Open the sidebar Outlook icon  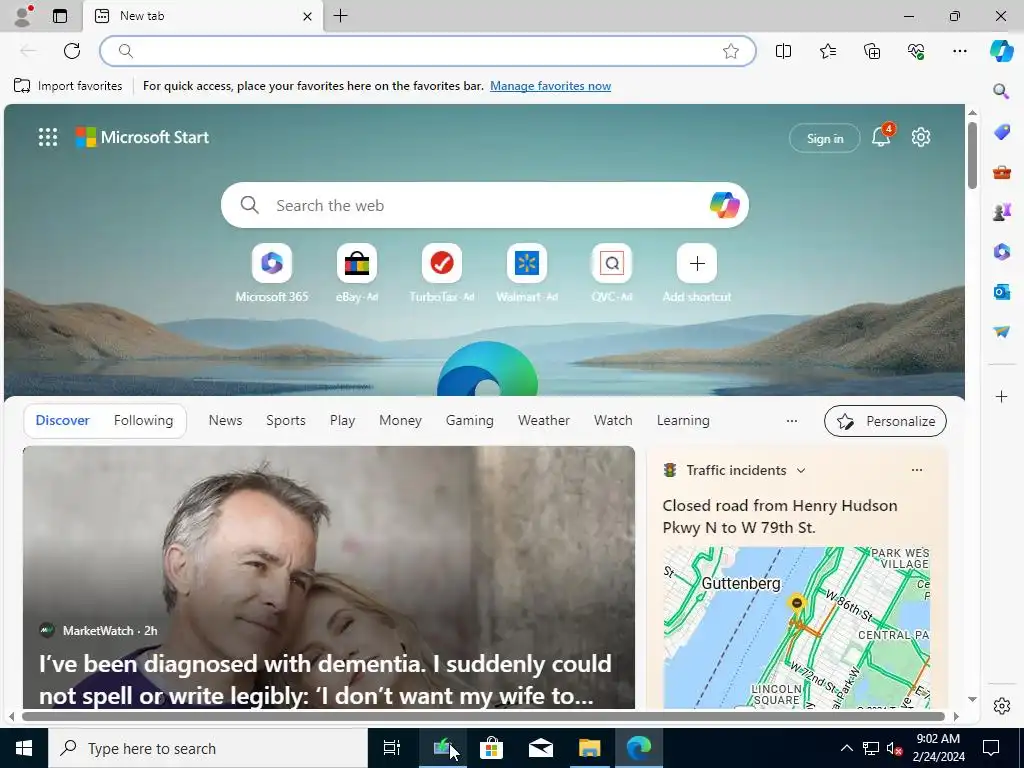pos(1002,291)
